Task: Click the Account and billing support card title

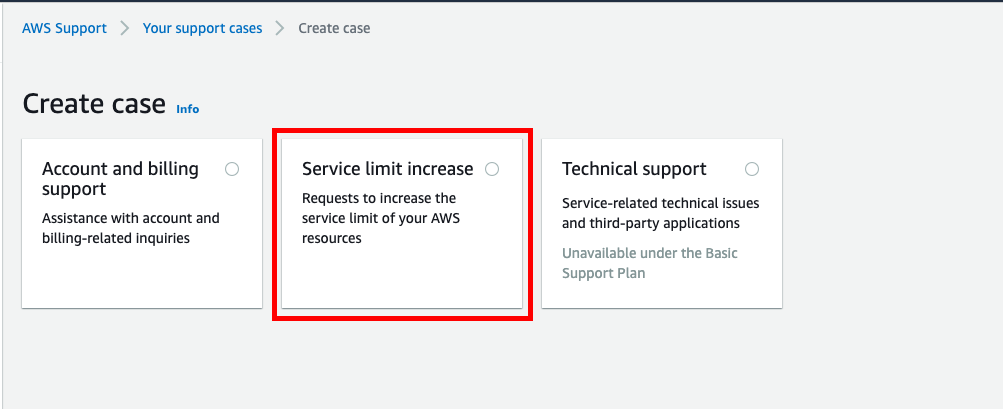Action: 120,179
